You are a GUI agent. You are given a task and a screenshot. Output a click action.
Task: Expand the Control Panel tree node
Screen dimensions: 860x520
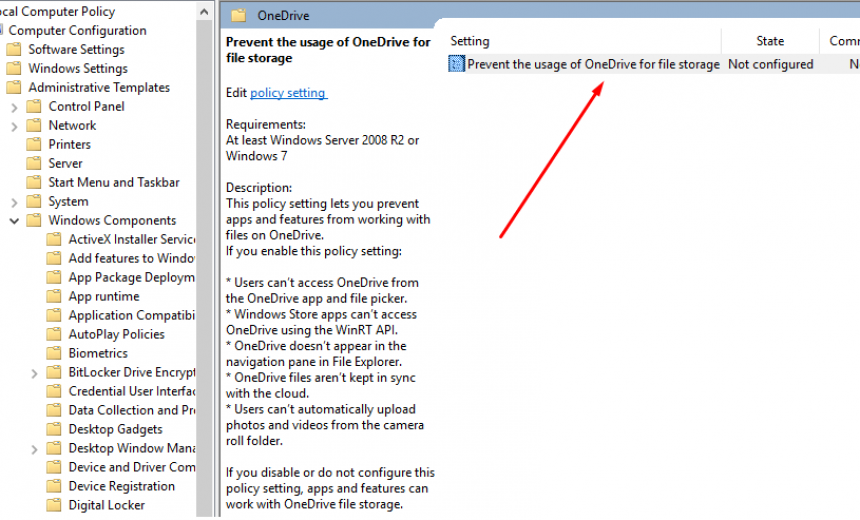(x=14, y=108)
